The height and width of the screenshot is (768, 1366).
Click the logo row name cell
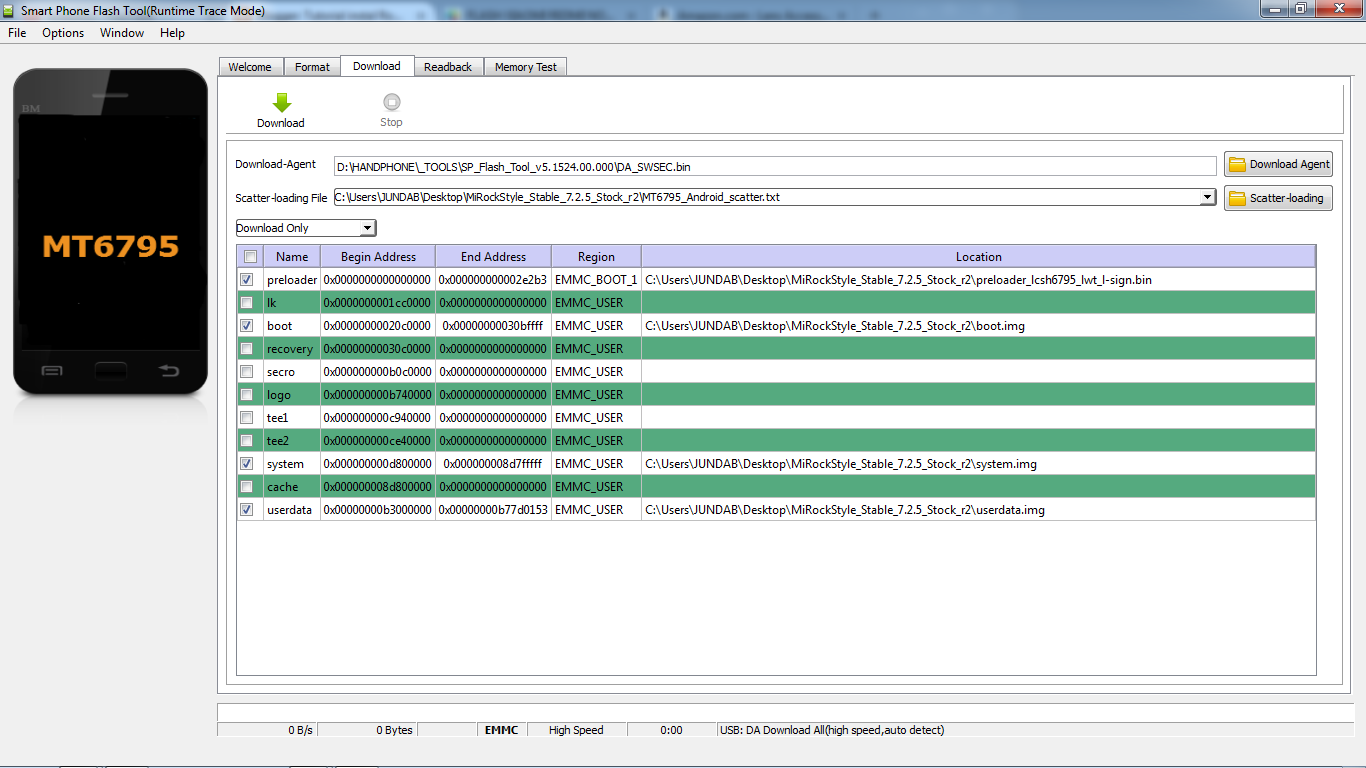pyautogui.click(x=292, y=395)
